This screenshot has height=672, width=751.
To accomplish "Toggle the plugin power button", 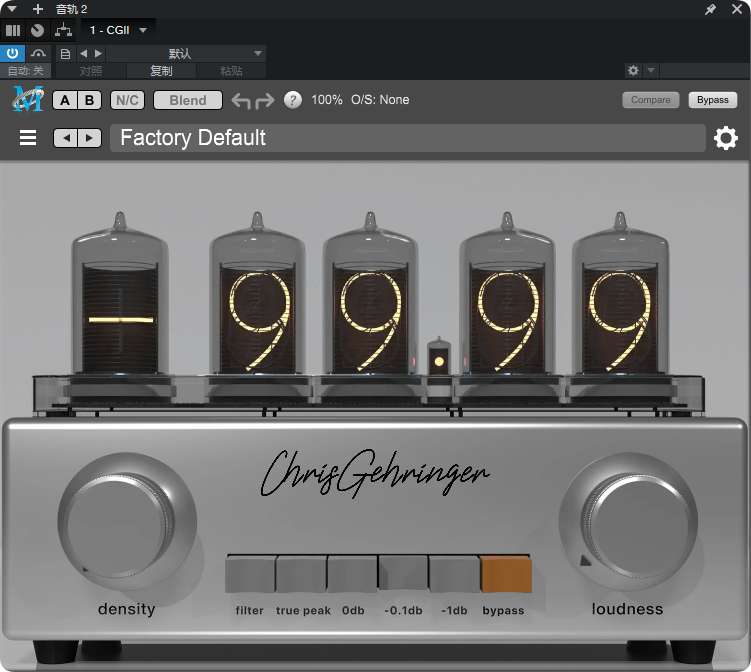I will pos(12,53).
